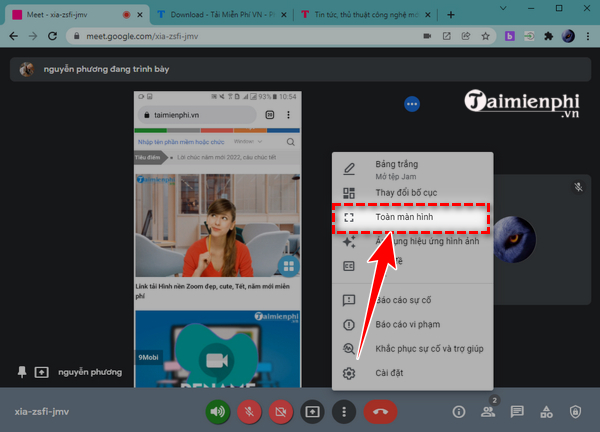Viewport: 600px width, 432px height.
Task: Switch to Download - Tải Miễn Phí VN tab
Action: click(x=222, y=15)
